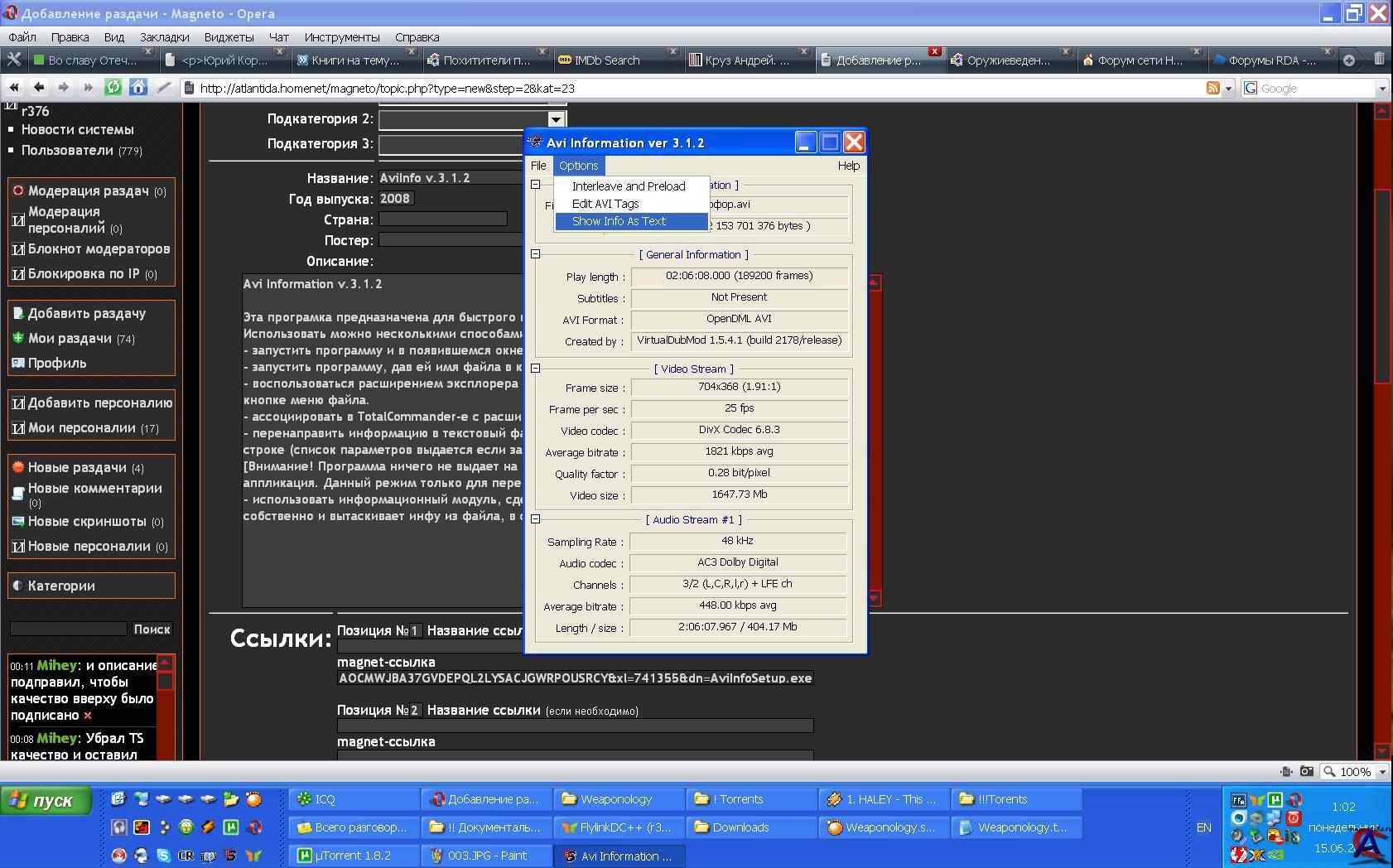Collapse the General Information section

point(535,254)
